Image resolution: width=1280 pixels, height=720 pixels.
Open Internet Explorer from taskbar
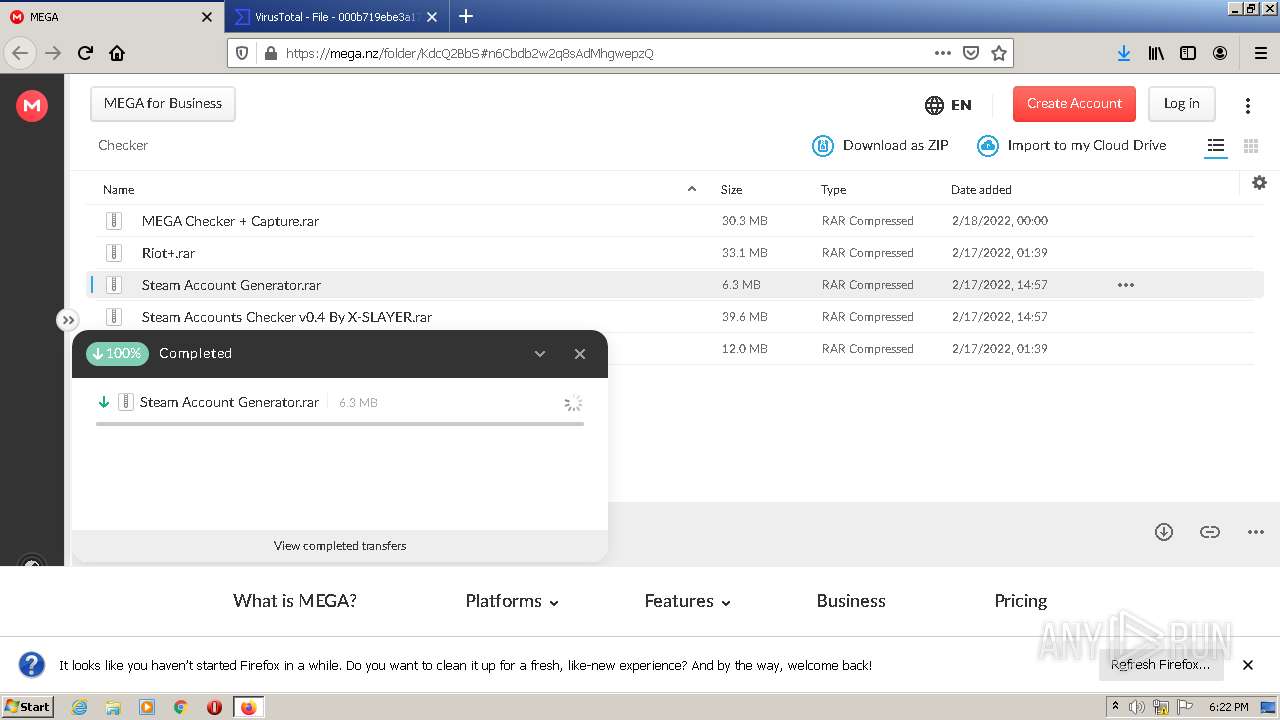79,707
